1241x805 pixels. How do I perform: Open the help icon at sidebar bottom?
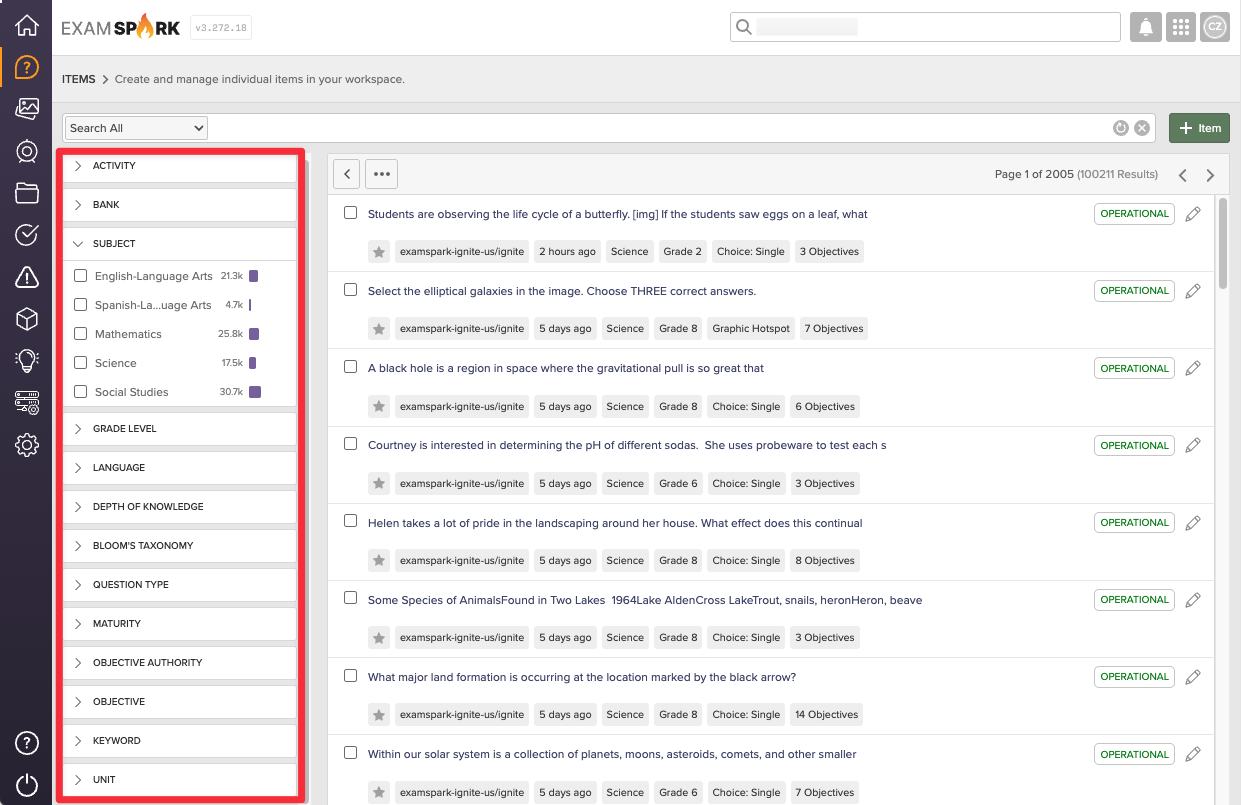[x=27, y=743]
